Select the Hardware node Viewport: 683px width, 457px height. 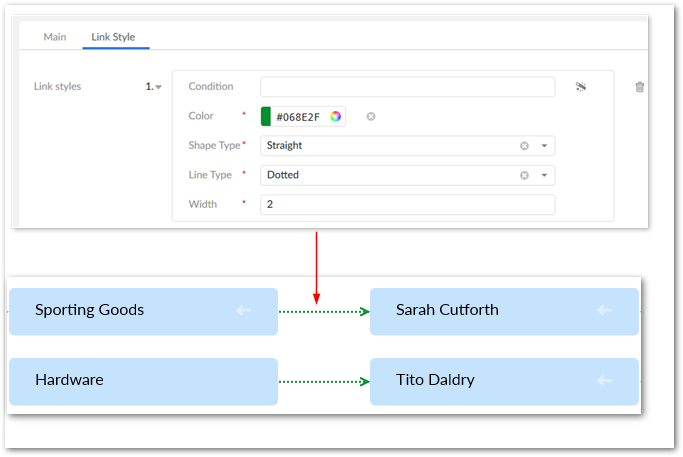(x=143, y=380)
